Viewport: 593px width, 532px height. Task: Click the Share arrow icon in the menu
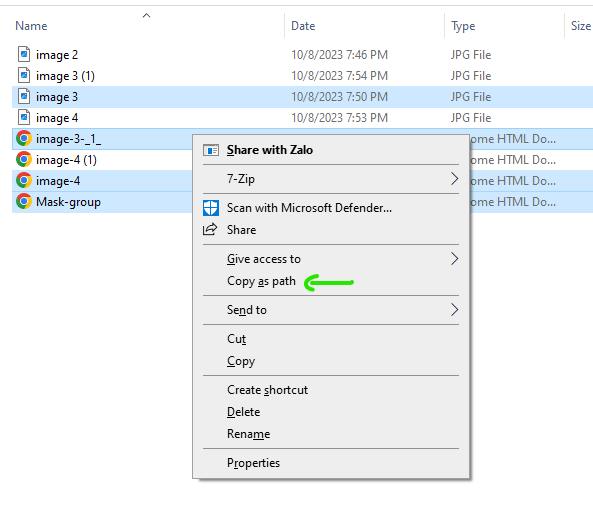point(210,229)
